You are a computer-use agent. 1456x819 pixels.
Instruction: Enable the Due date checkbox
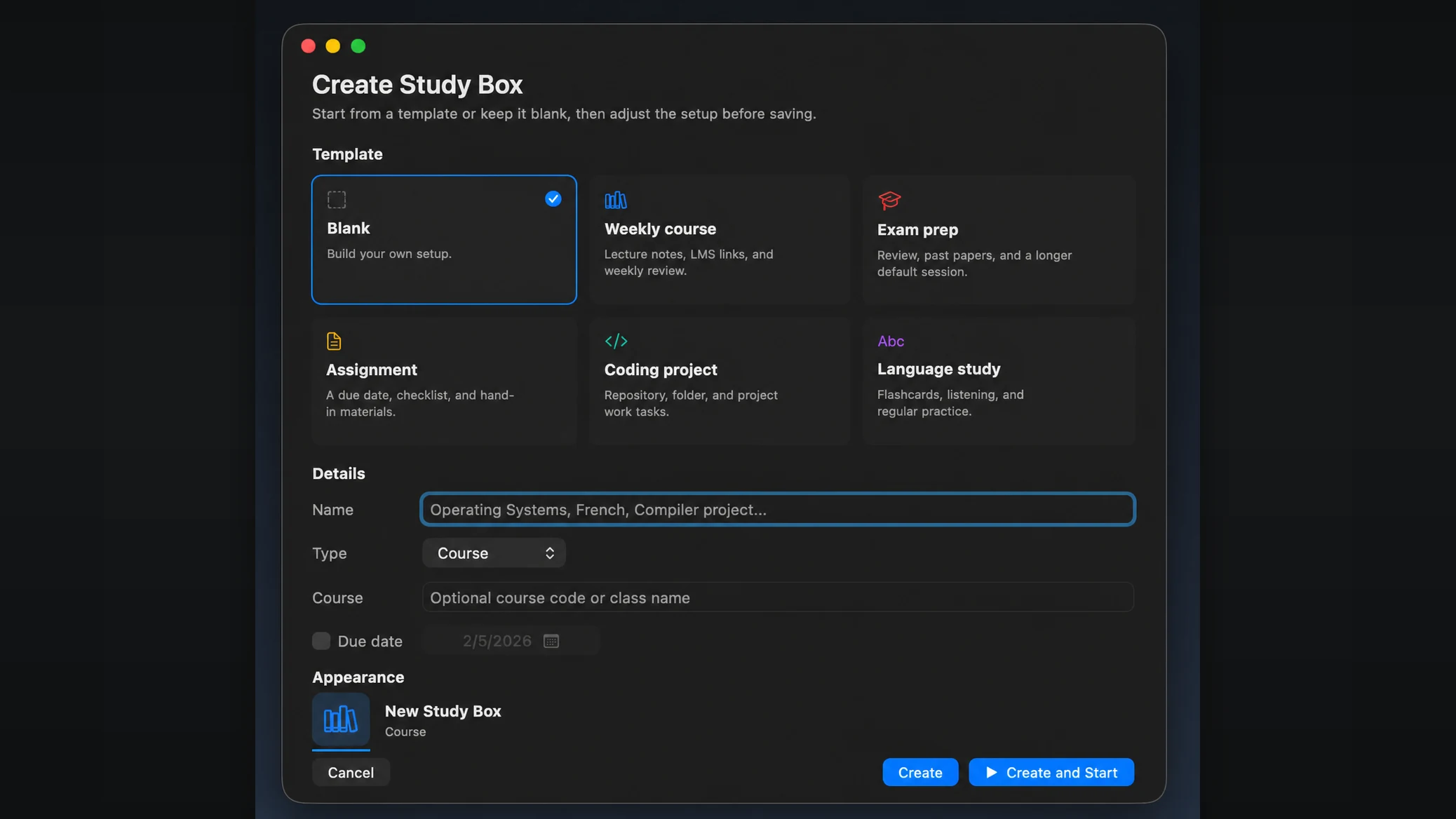click(321, 641)
